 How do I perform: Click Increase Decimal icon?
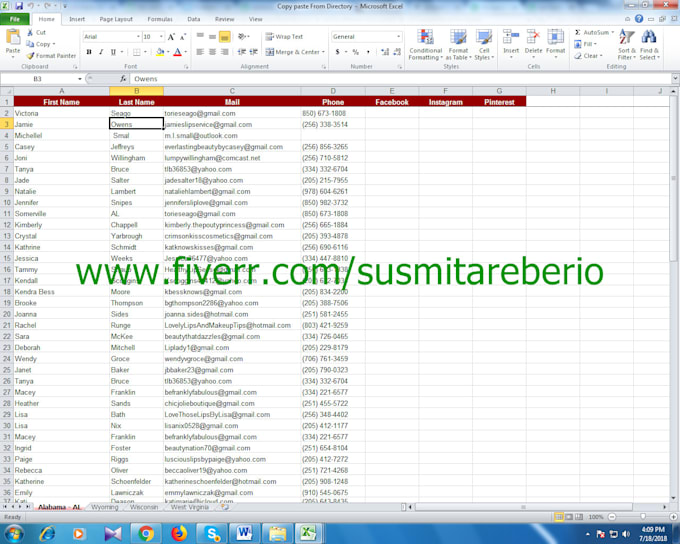tap(385, 52)
